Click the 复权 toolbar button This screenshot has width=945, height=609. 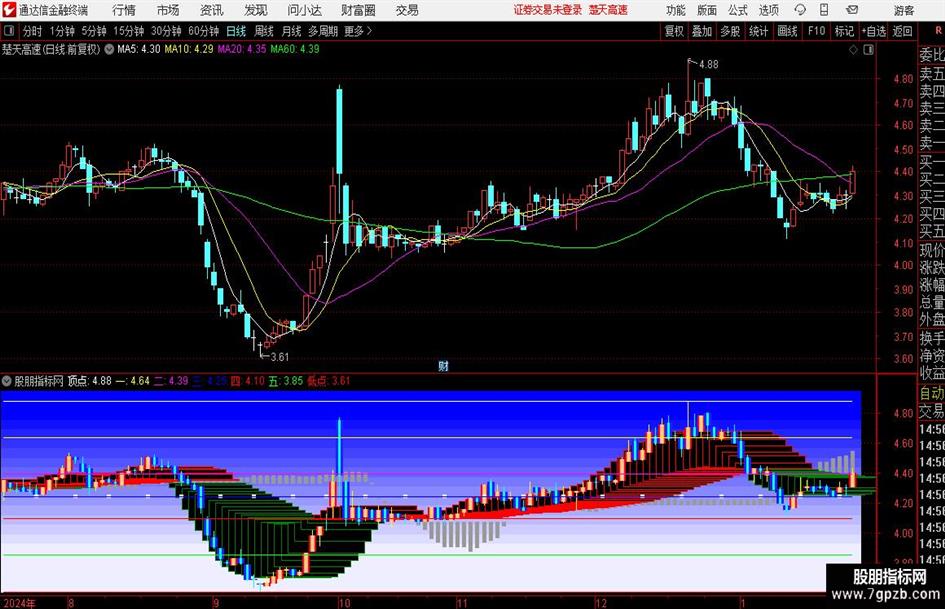pos(674,31)
